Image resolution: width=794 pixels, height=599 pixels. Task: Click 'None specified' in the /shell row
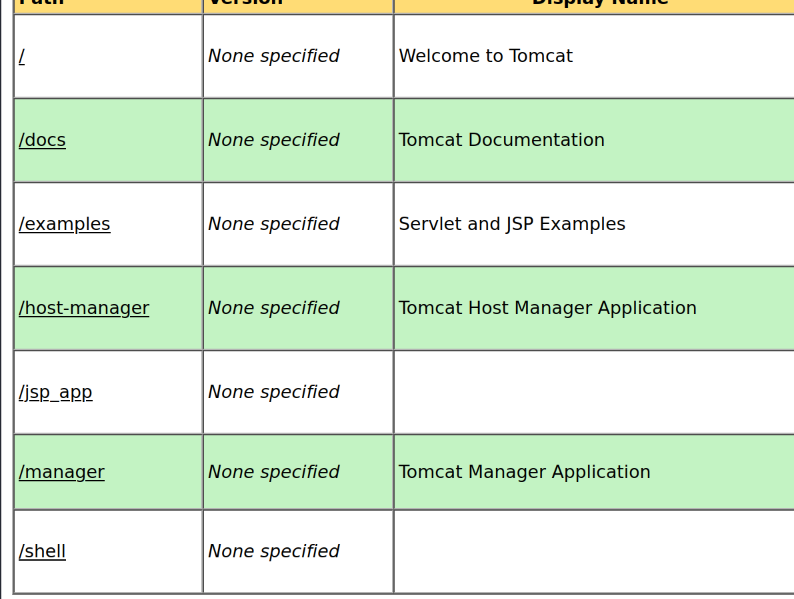273,552
